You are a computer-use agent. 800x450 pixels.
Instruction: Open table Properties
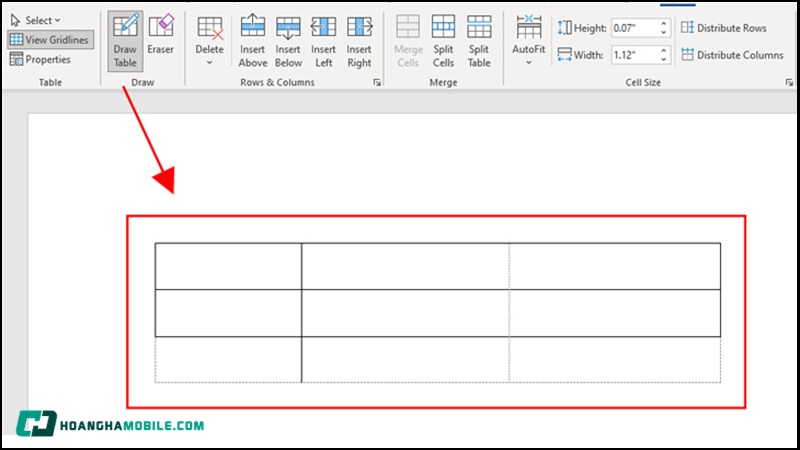point(40,60)
